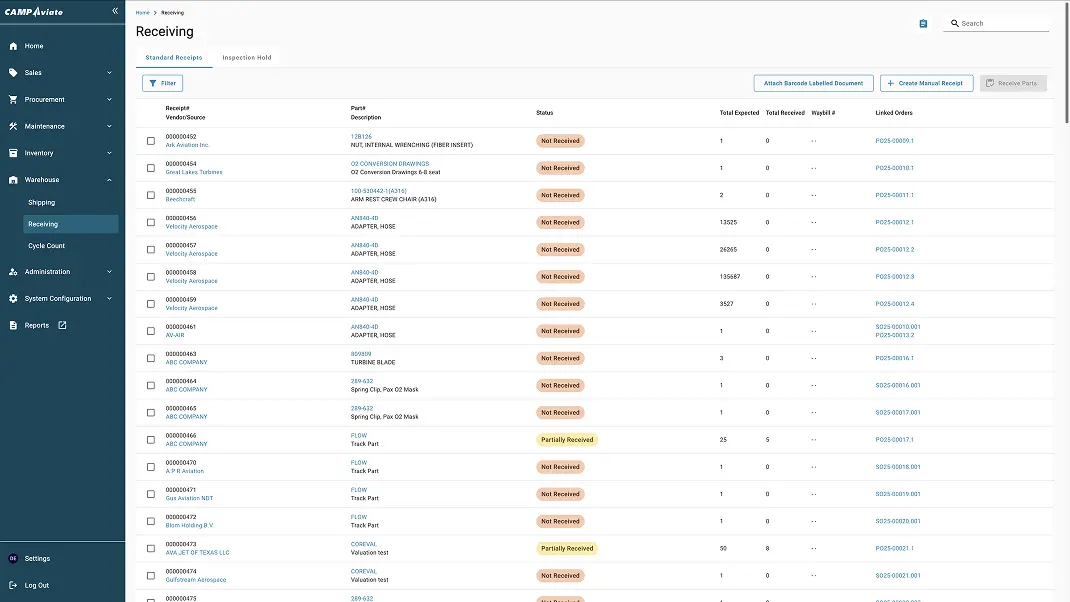Screen dimensions: 1070x602
Task: Open vendor link Ark Aviation Inc.
Action: tap(187, 145)
